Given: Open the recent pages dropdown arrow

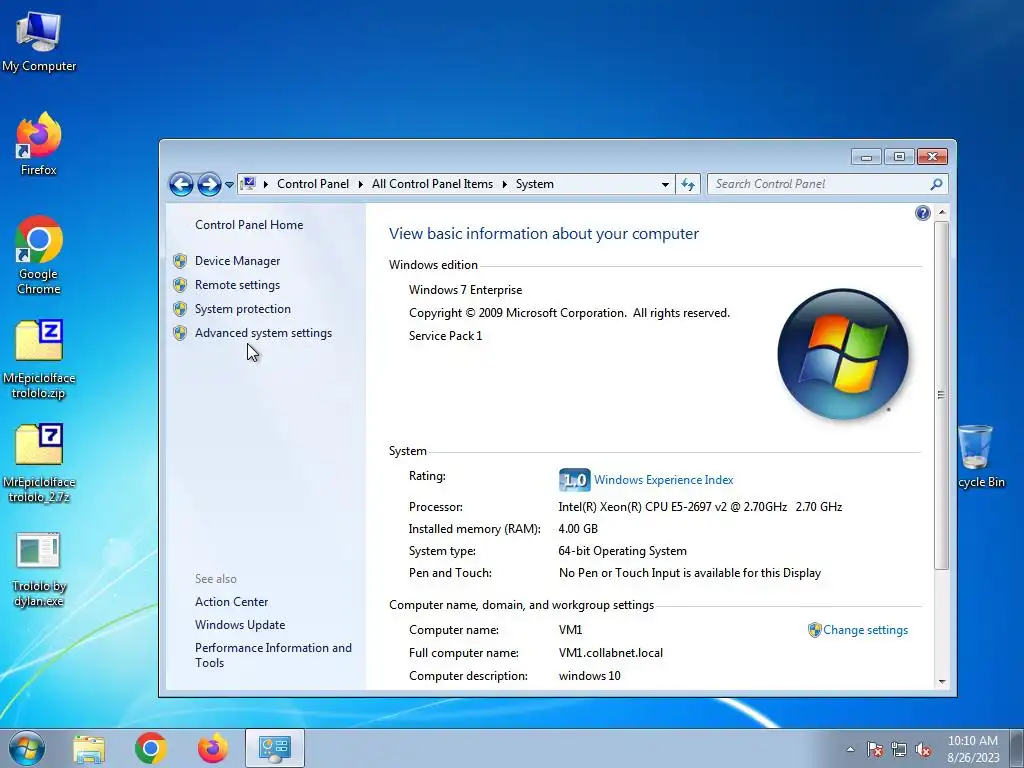Looking at the screenshot, I should pos(229,185).
